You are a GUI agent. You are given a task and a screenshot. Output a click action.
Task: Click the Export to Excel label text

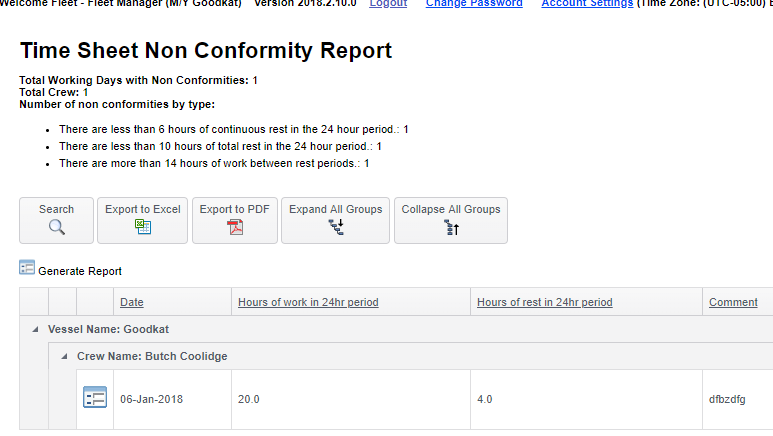coord(143,209)
